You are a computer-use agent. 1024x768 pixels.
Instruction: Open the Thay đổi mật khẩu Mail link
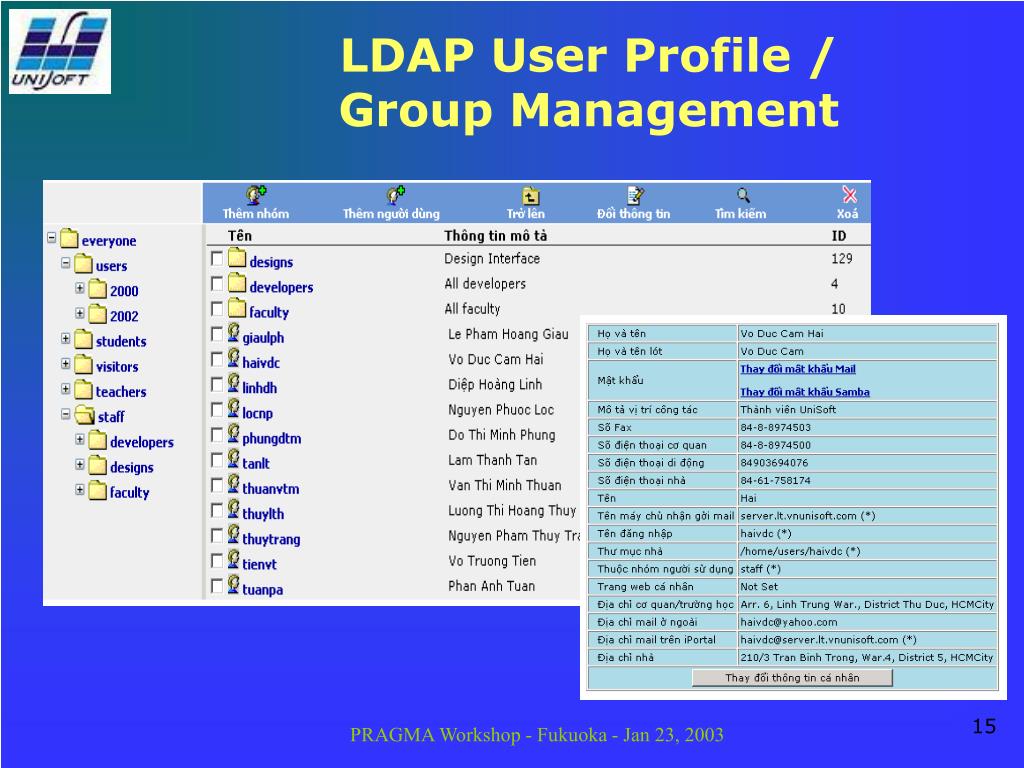(x=797, y=369)
